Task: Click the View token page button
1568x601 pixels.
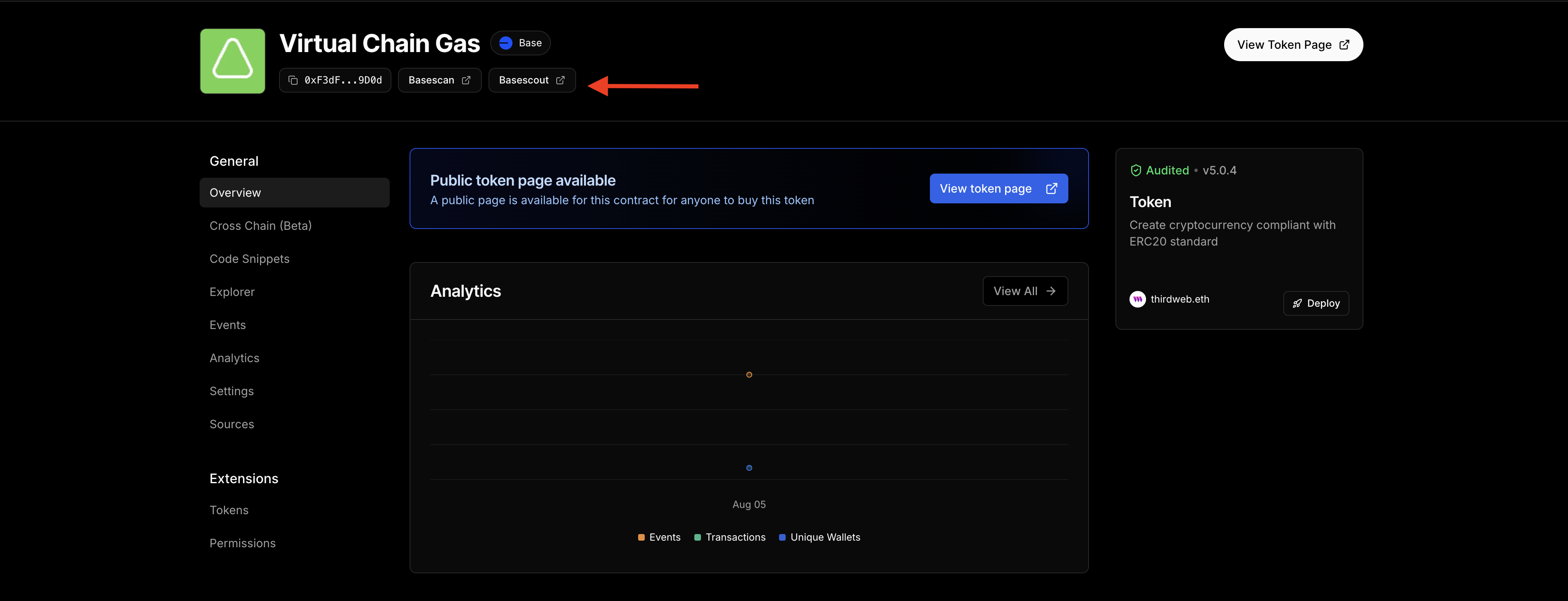Action: tap(998, 188)
